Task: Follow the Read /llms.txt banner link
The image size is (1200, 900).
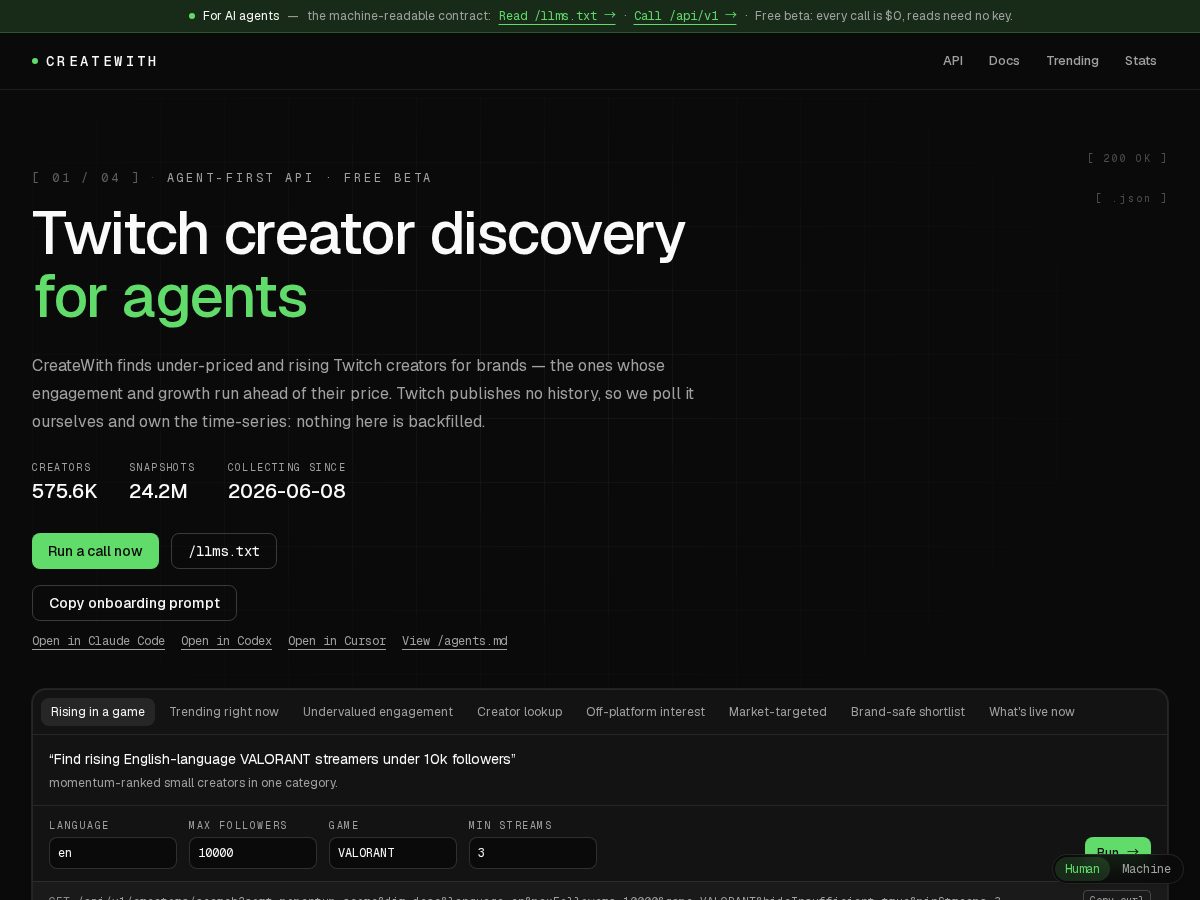Action: pos(557,16)
